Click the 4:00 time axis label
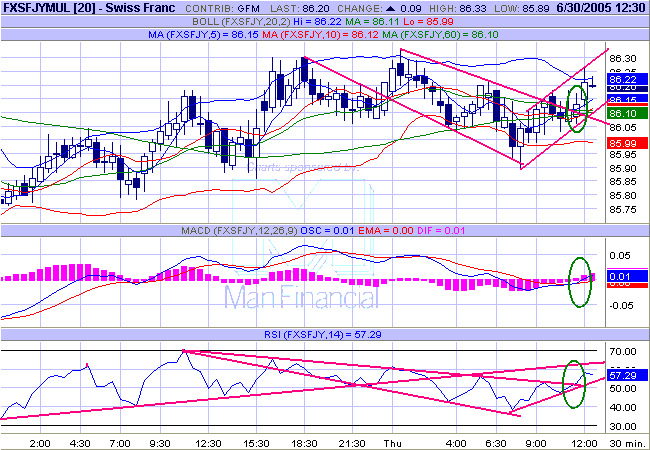Image resolution: width=650 pixels, height=450 pixels. coord(456,443)
